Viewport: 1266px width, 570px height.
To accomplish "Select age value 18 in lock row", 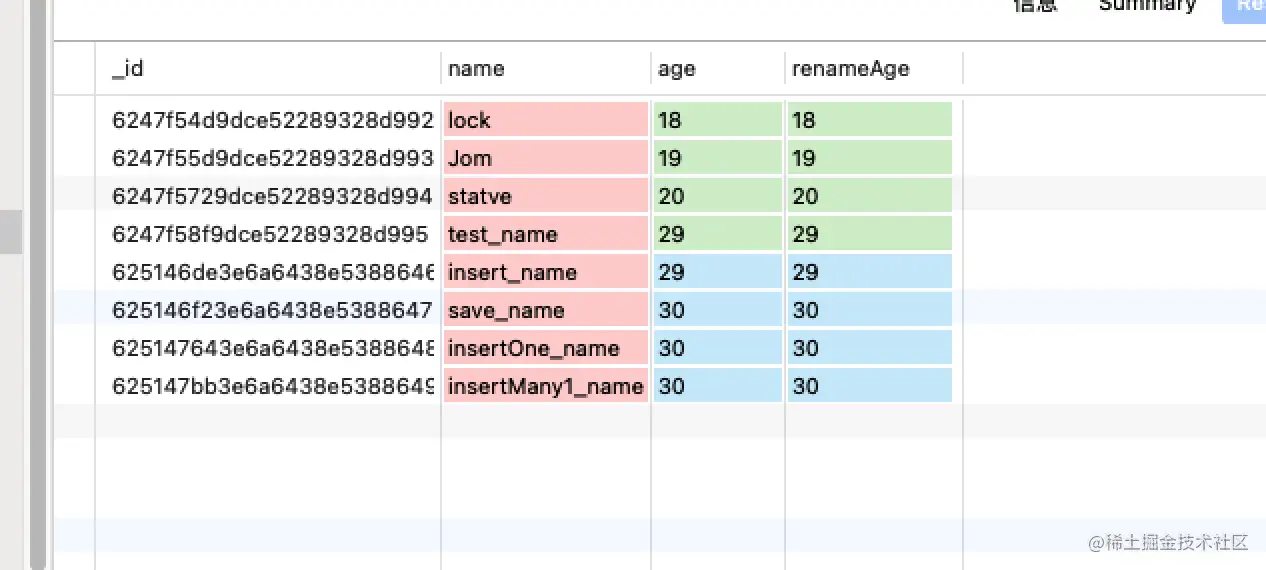I will click(x=717, y=120).
